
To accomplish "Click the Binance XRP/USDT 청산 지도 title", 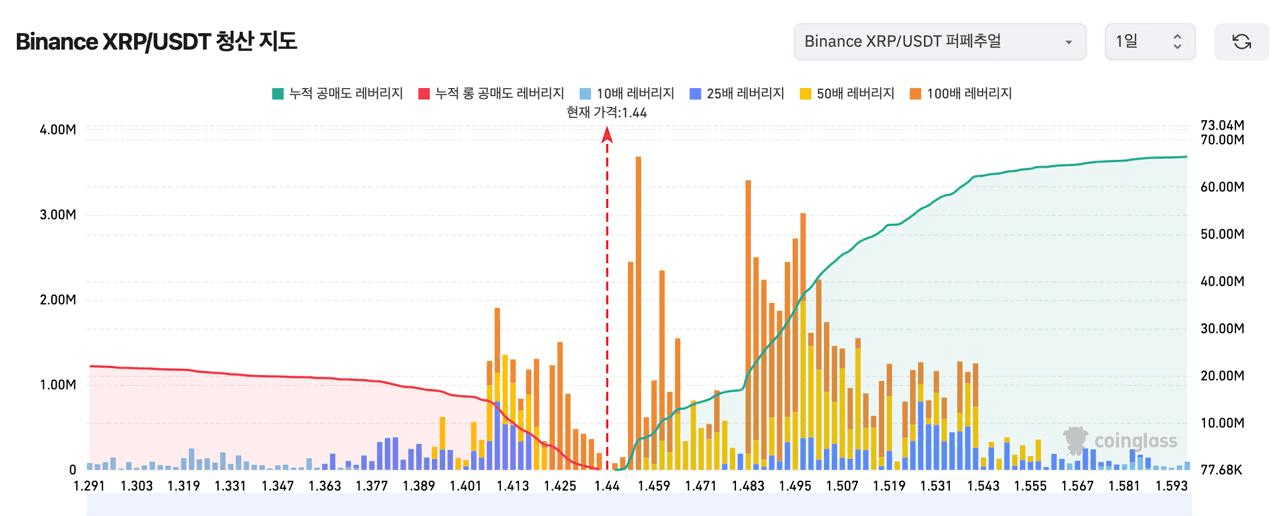I will pos(156,42).
